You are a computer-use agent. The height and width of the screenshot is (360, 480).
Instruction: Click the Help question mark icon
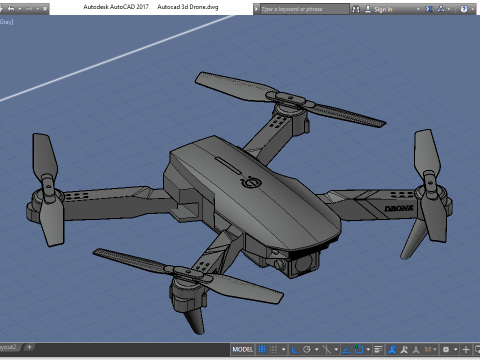click(x=464, y=9)
